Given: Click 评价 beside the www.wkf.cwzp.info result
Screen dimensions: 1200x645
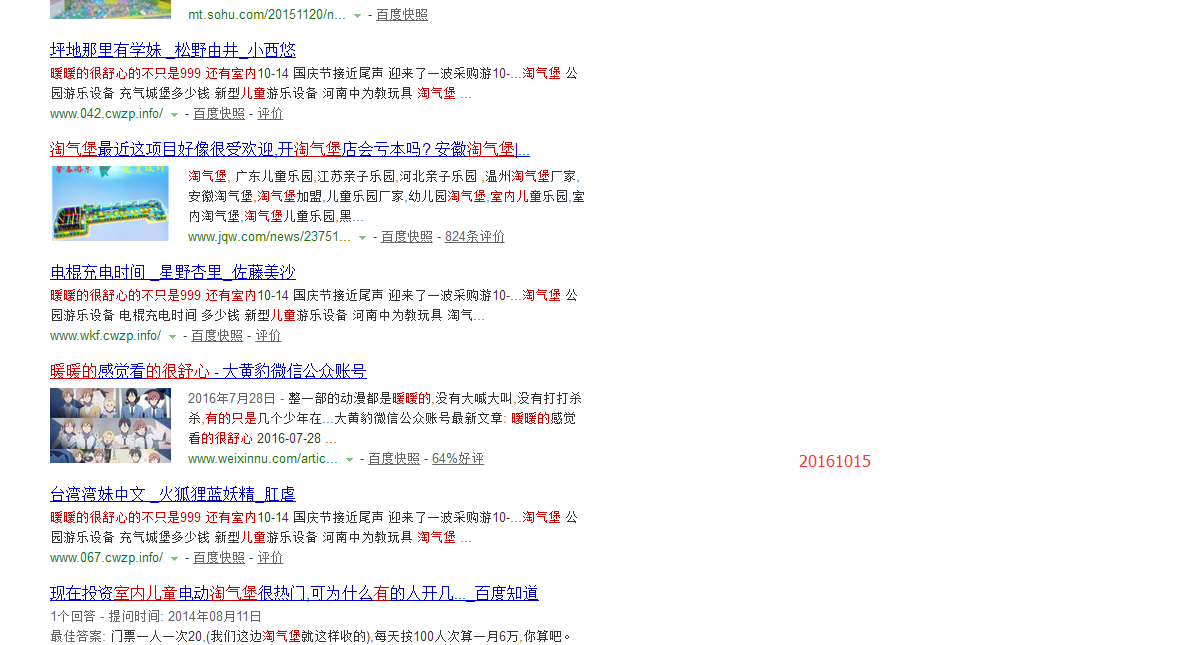Looking at the screenshot, I should pyautogui.click(x=268, y=336).
